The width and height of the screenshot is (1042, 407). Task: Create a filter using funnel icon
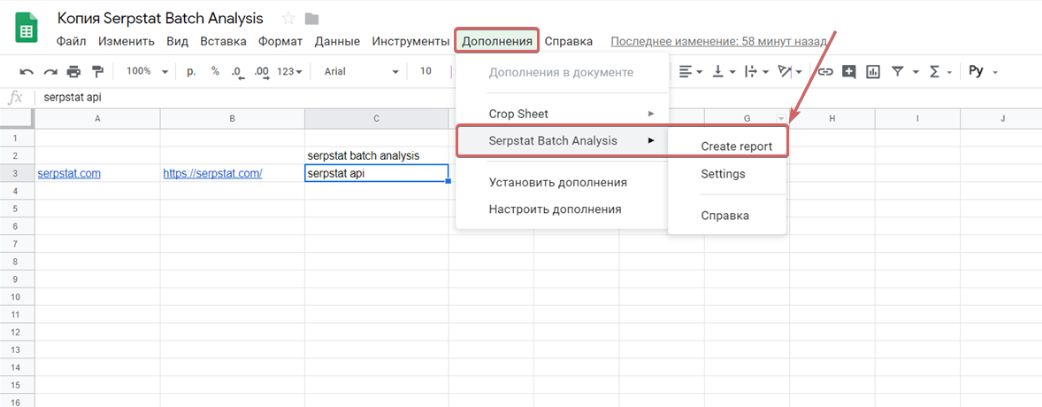coord(897,71)
